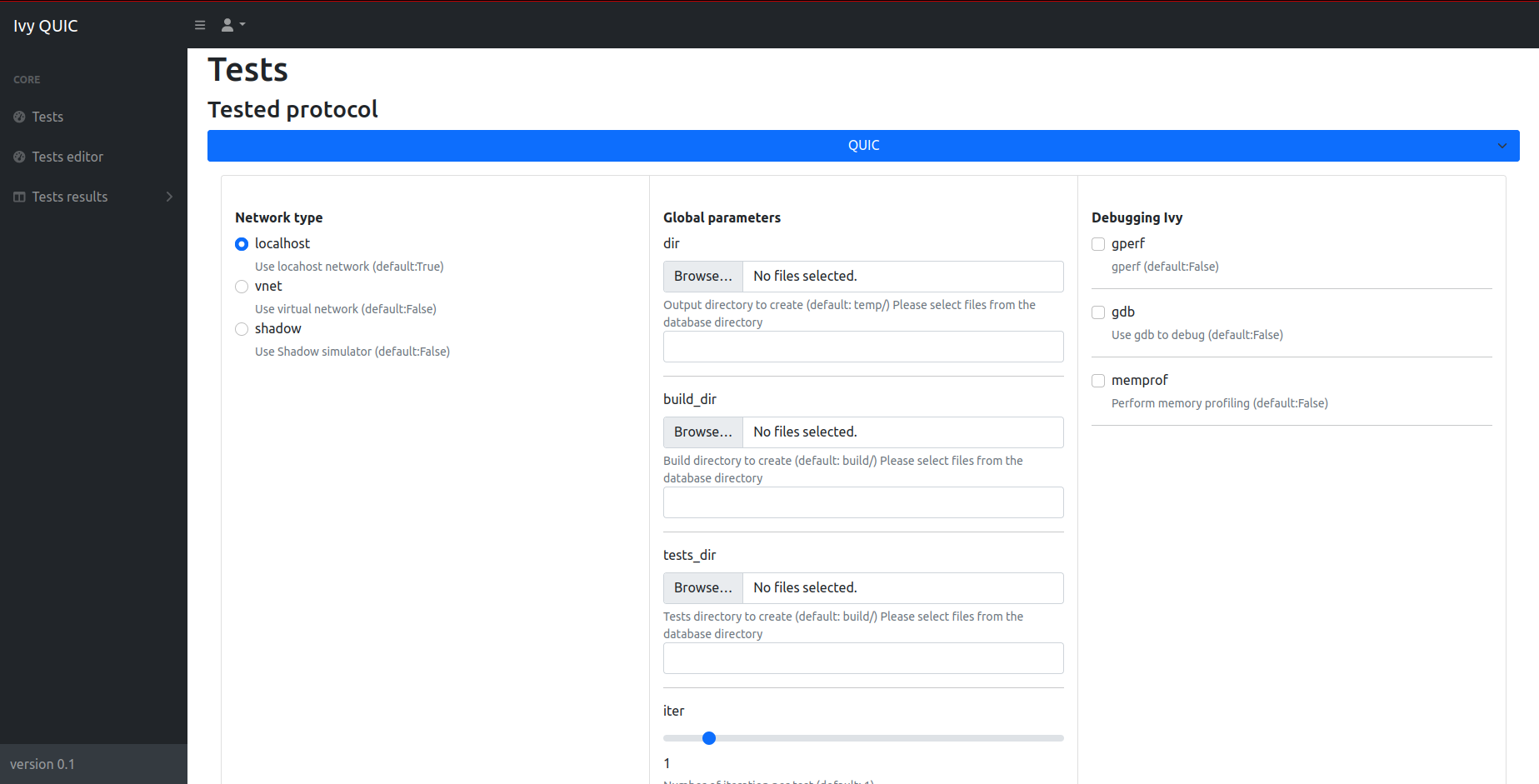
Task: Click 'No files selected.' in tests_dir row
Action: tap(805, 587)
